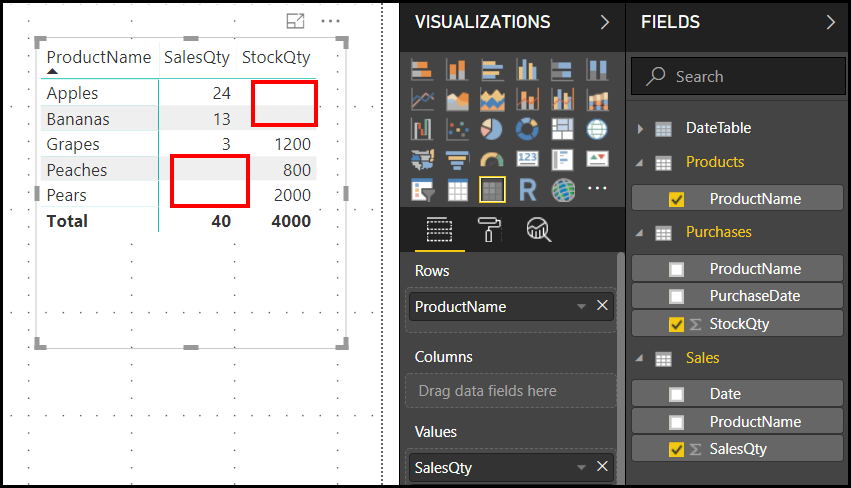Sort by the SalesQty column header
851x488 pixels.
(x=196, y=57)
